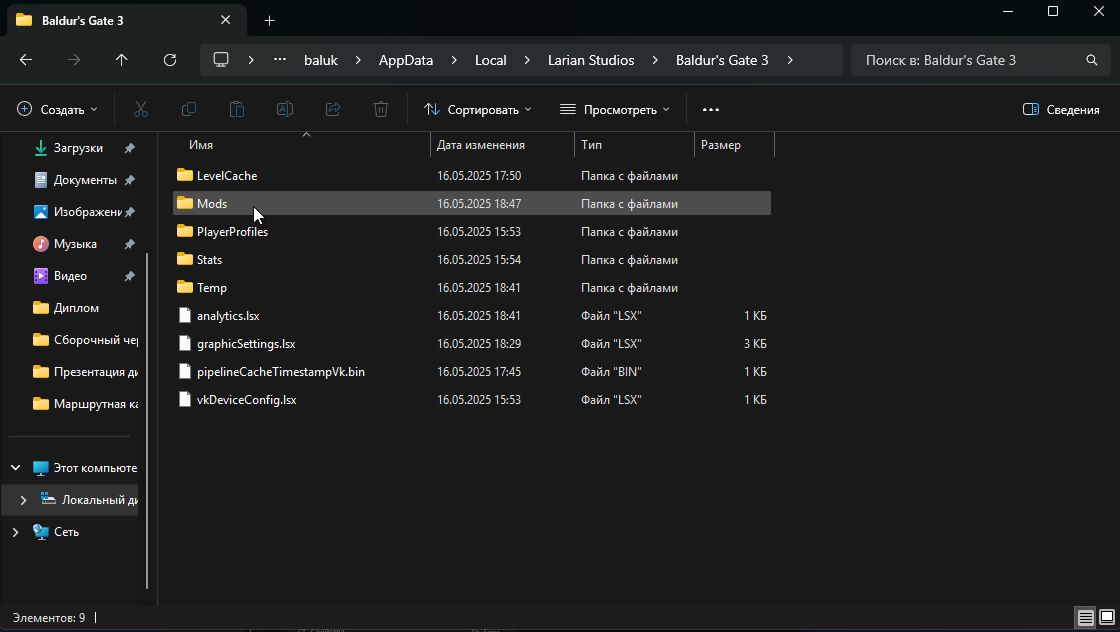Viewport: 1120px width, 632px height.
Task: Toggle the Сведения details pane
Action: pos(1061,109)
